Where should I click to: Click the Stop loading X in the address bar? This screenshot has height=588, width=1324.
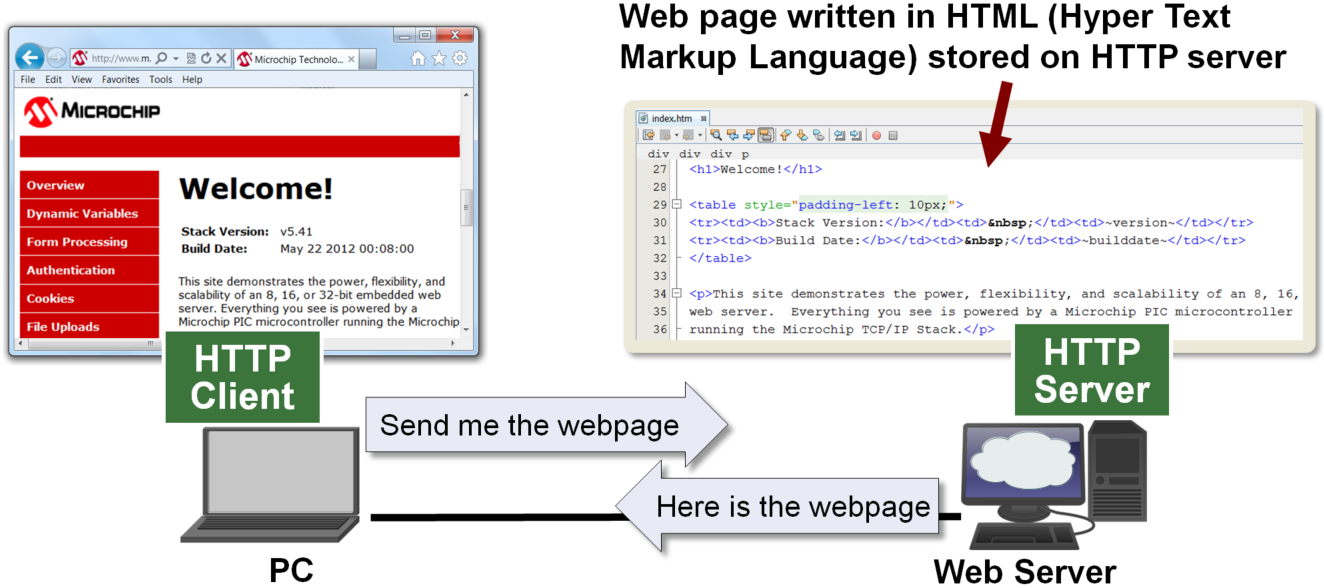pos(221,57)
